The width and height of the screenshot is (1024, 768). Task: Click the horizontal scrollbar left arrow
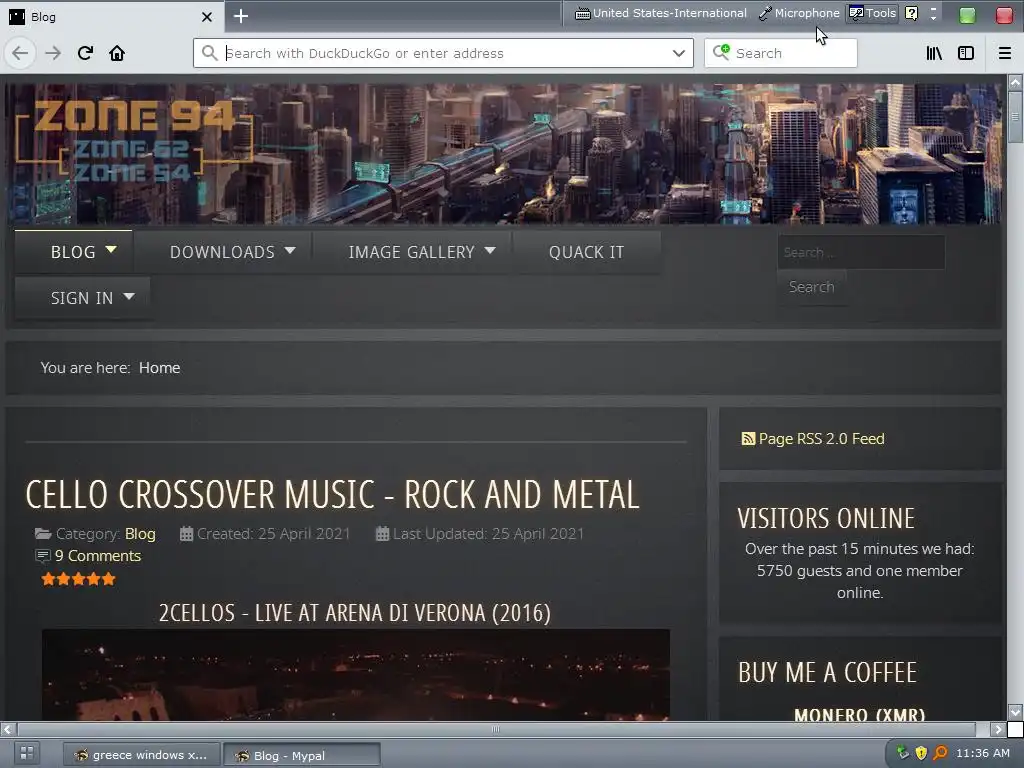click(8, 729)
